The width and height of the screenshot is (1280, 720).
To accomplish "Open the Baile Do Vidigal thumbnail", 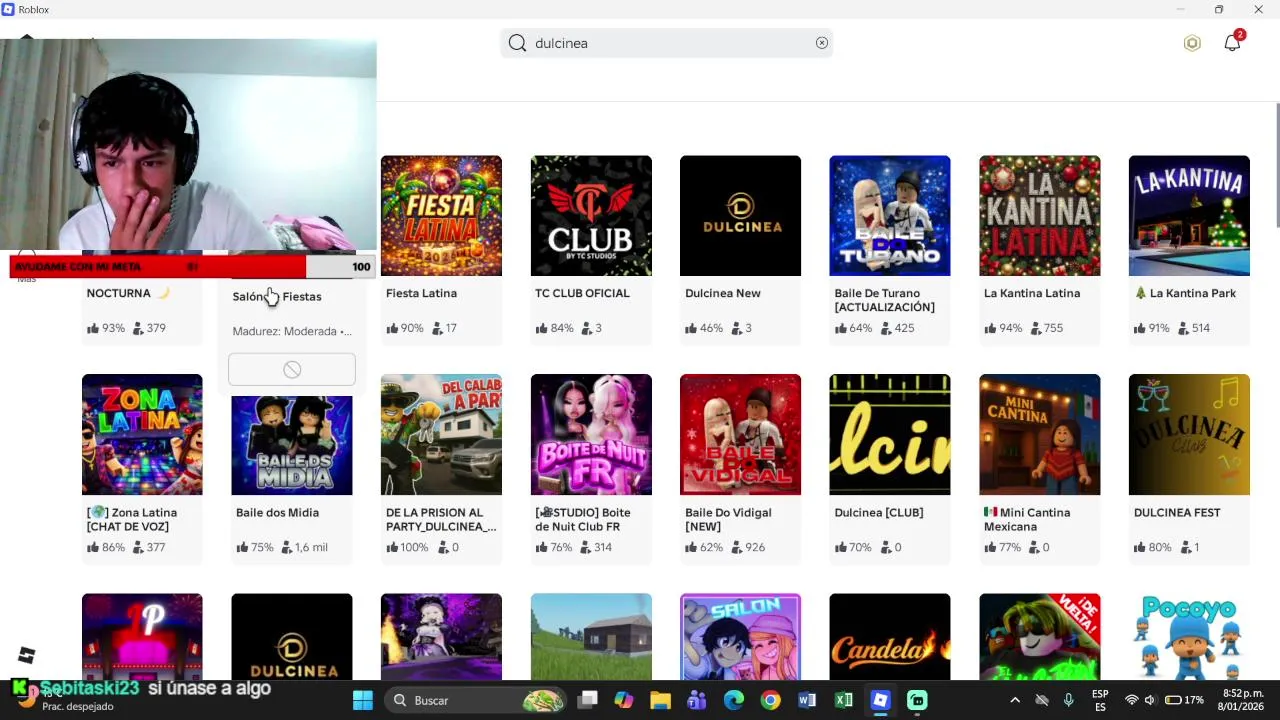I will click(740, 434).
